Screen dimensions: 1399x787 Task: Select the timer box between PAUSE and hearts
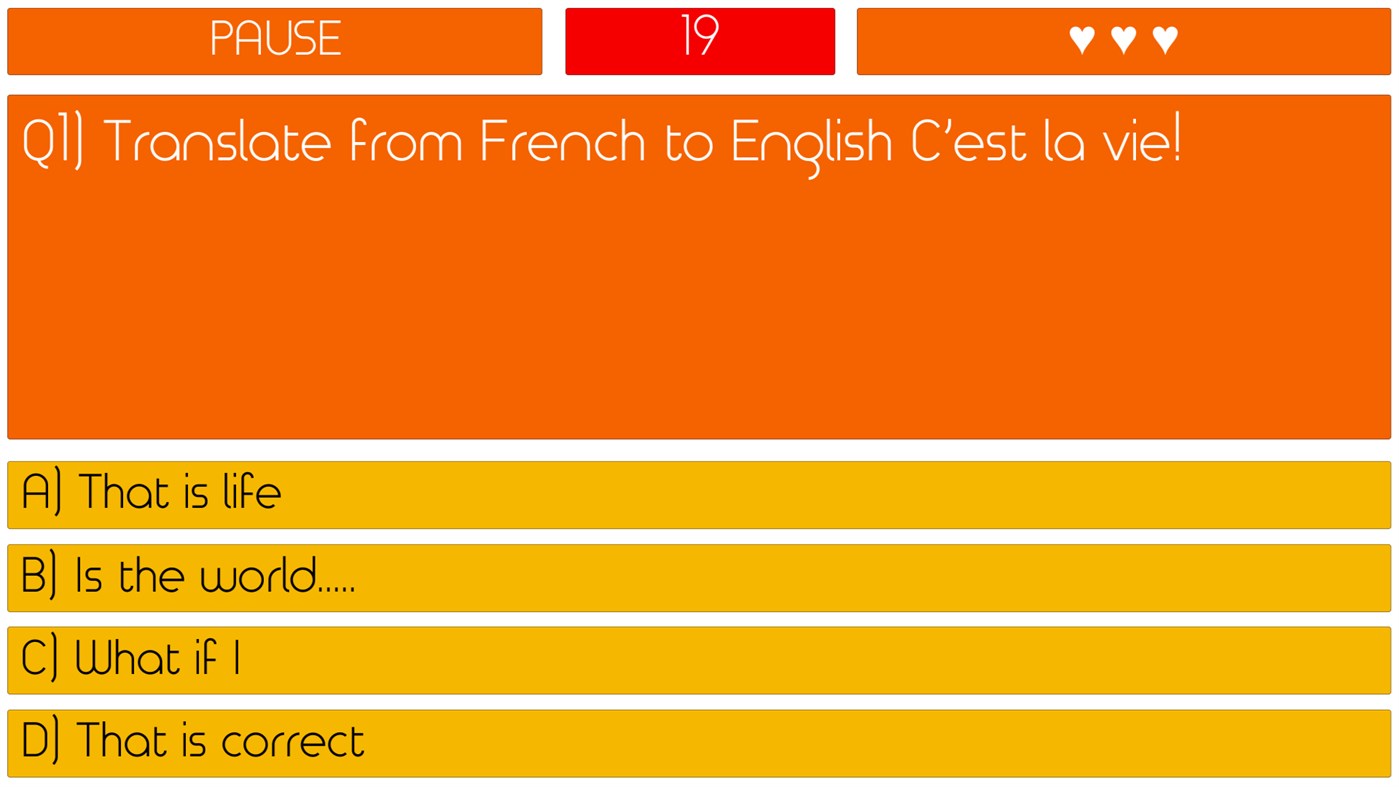click(x=699, y=40)
